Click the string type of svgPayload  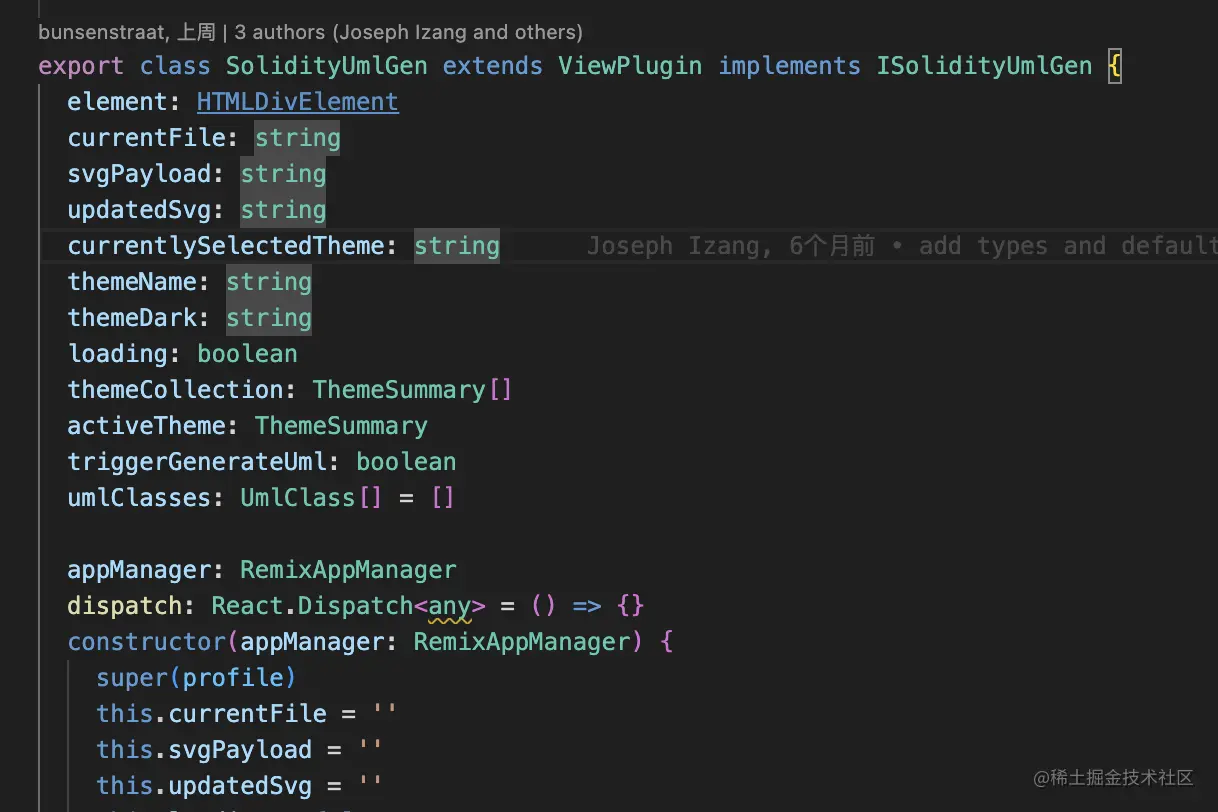[x=283, y=174]
